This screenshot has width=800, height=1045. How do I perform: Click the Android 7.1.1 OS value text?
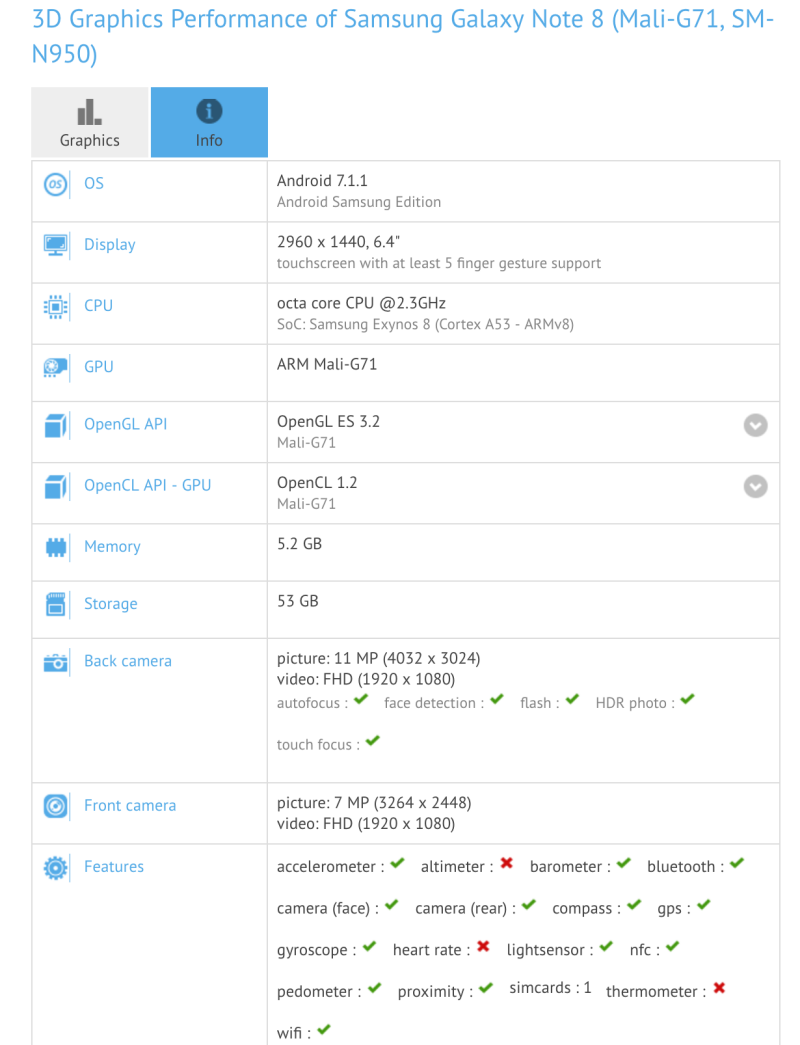pyautogui.click(x=322, y=181)
